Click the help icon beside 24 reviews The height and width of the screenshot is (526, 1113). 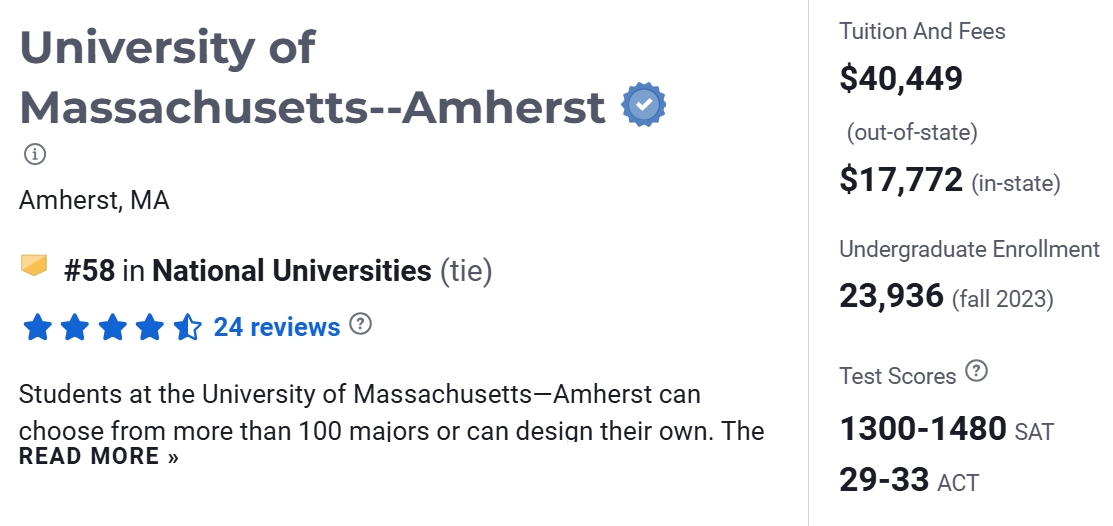[361, 325]
